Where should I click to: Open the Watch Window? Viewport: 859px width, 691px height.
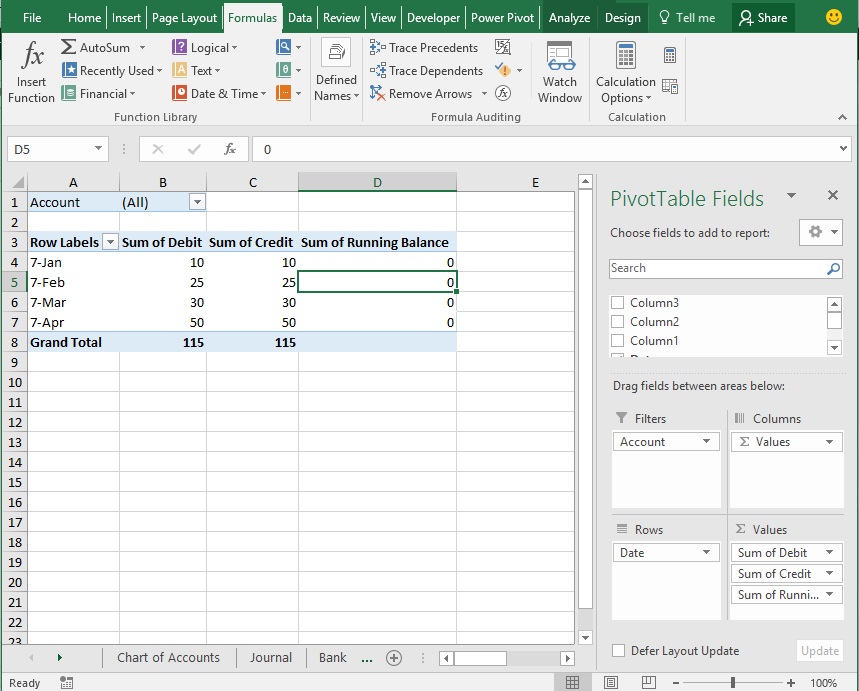pyautogui.click(x=560, y=72)
